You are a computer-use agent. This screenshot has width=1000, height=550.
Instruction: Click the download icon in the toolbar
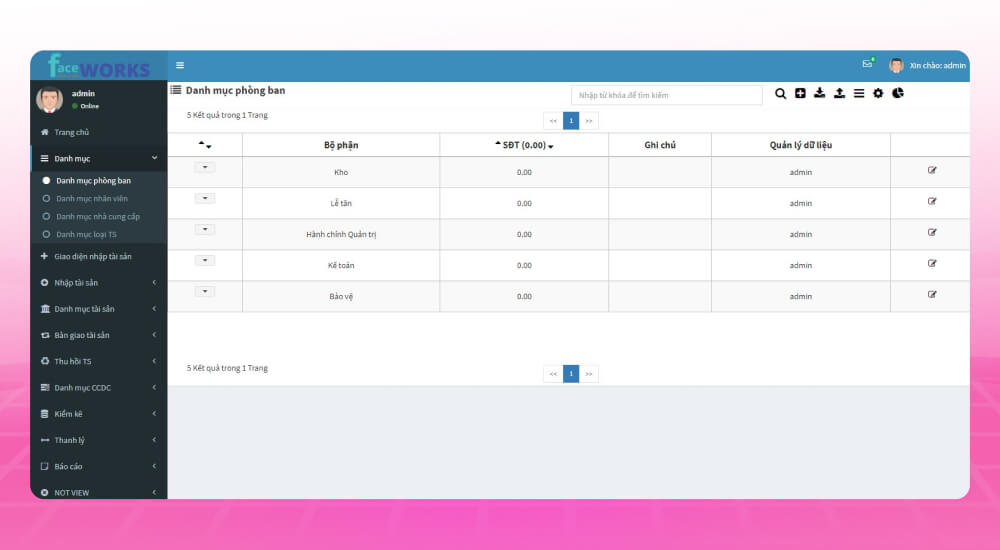819,93
